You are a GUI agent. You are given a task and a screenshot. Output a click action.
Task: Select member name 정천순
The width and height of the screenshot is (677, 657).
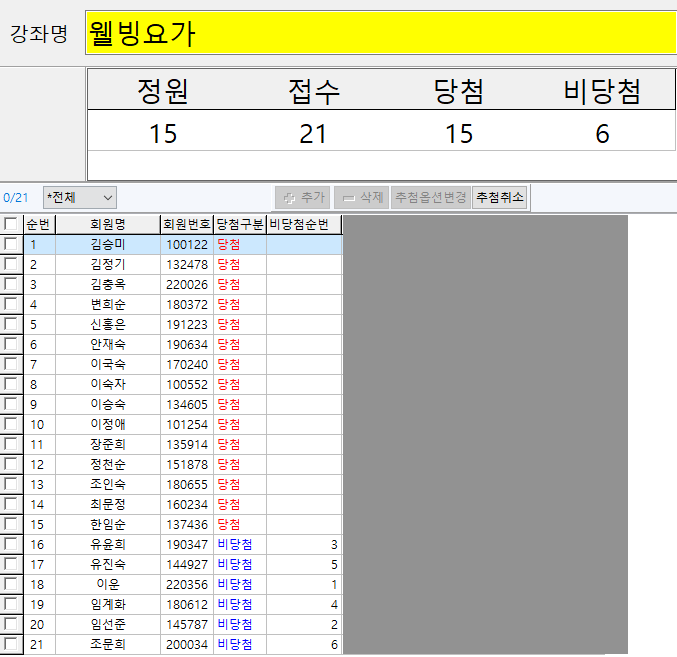[x=108, y=464]
